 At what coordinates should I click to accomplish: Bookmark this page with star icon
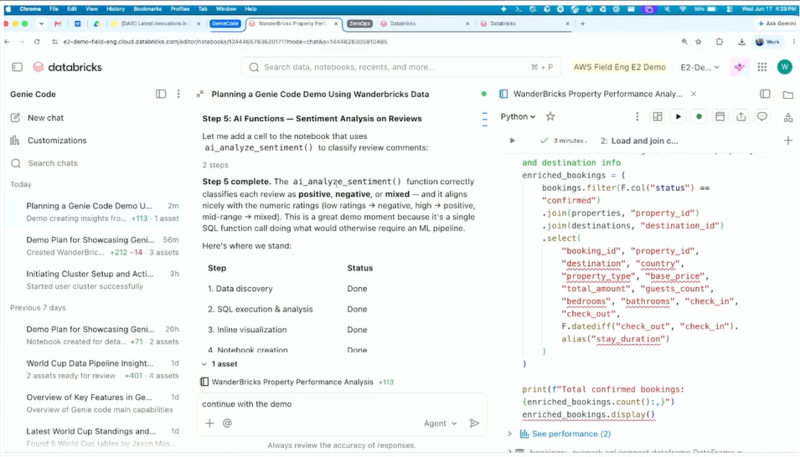tap(698, 42)
